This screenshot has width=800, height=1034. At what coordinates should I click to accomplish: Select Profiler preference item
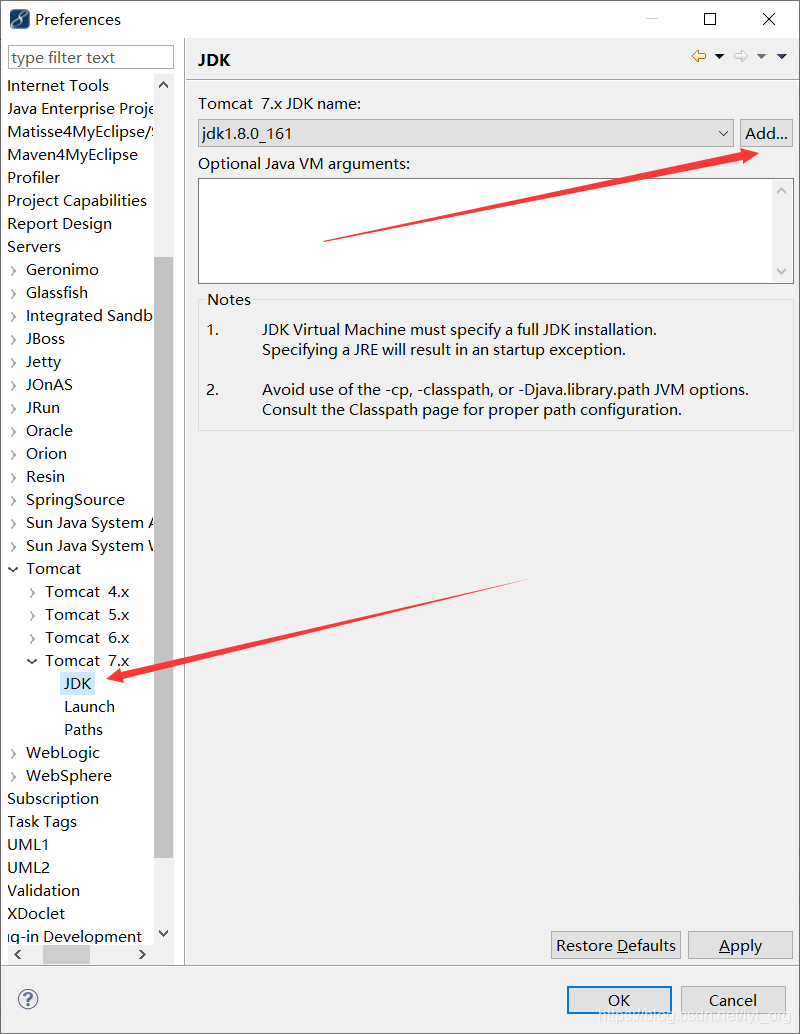pos(34,178)
